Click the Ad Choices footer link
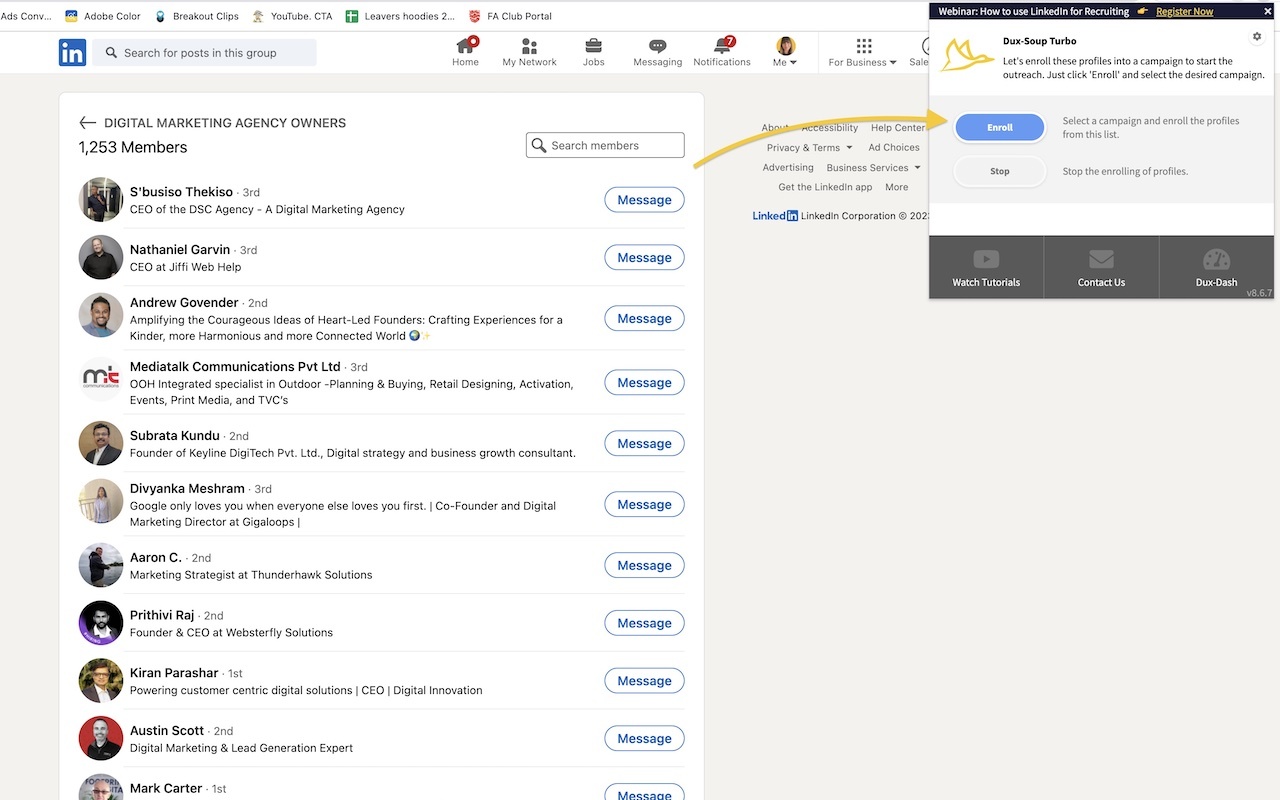 894,148
